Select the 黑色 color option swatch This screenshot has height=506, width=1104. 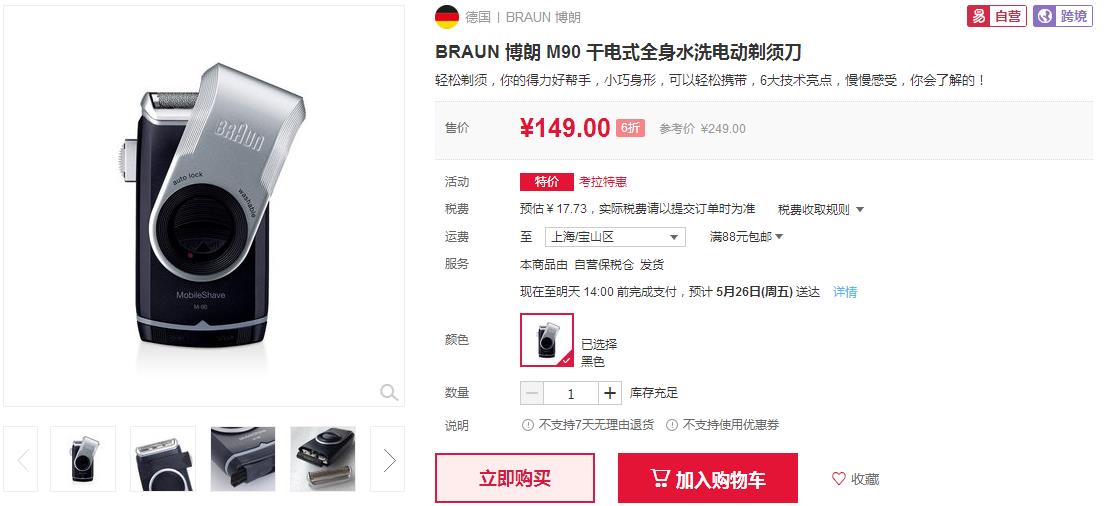[547, 340]
